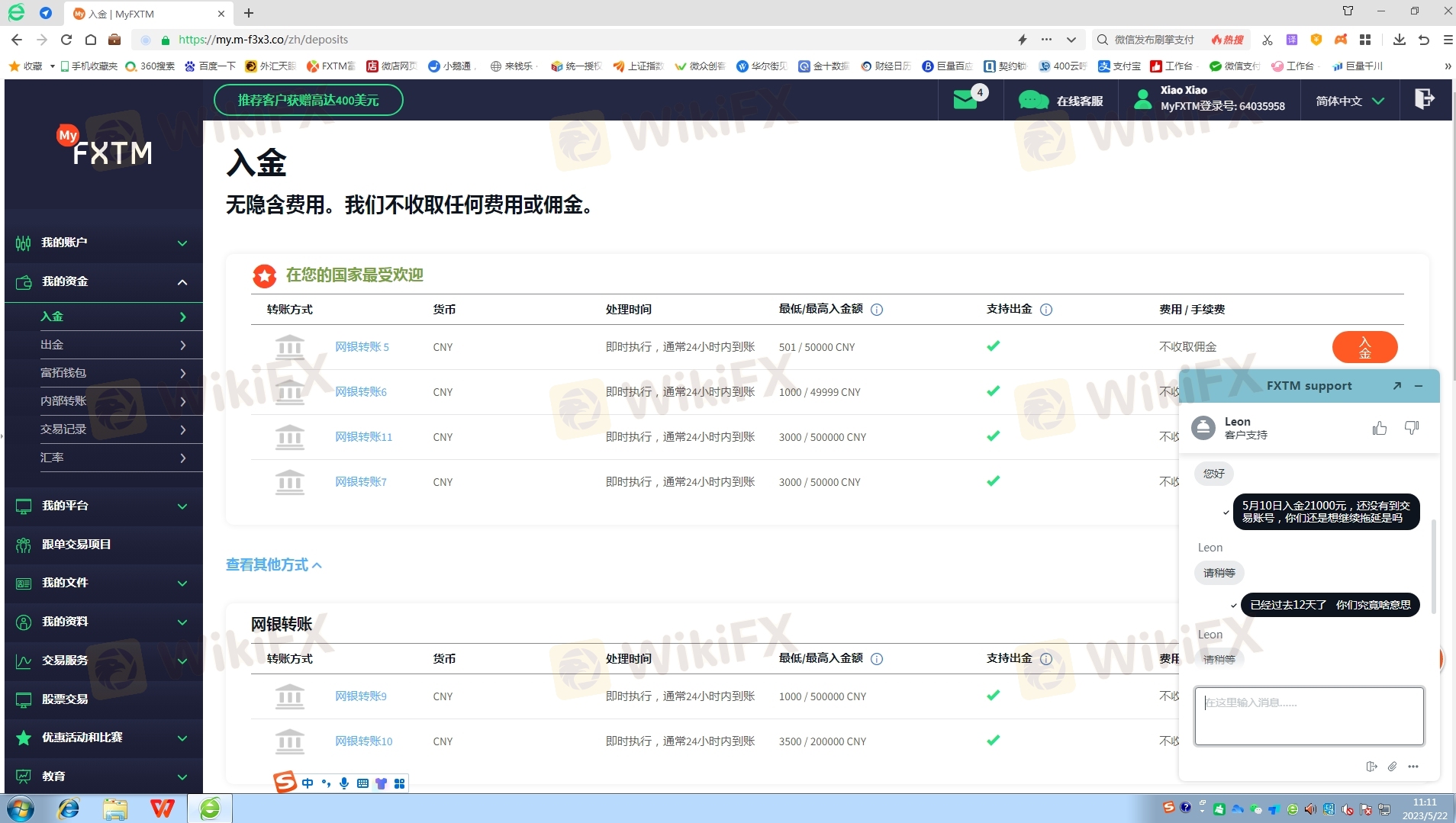This screenshot has width=1456, height=823.
Task: Open 网银转账7 deposit method link
Action: coord(361,482)
